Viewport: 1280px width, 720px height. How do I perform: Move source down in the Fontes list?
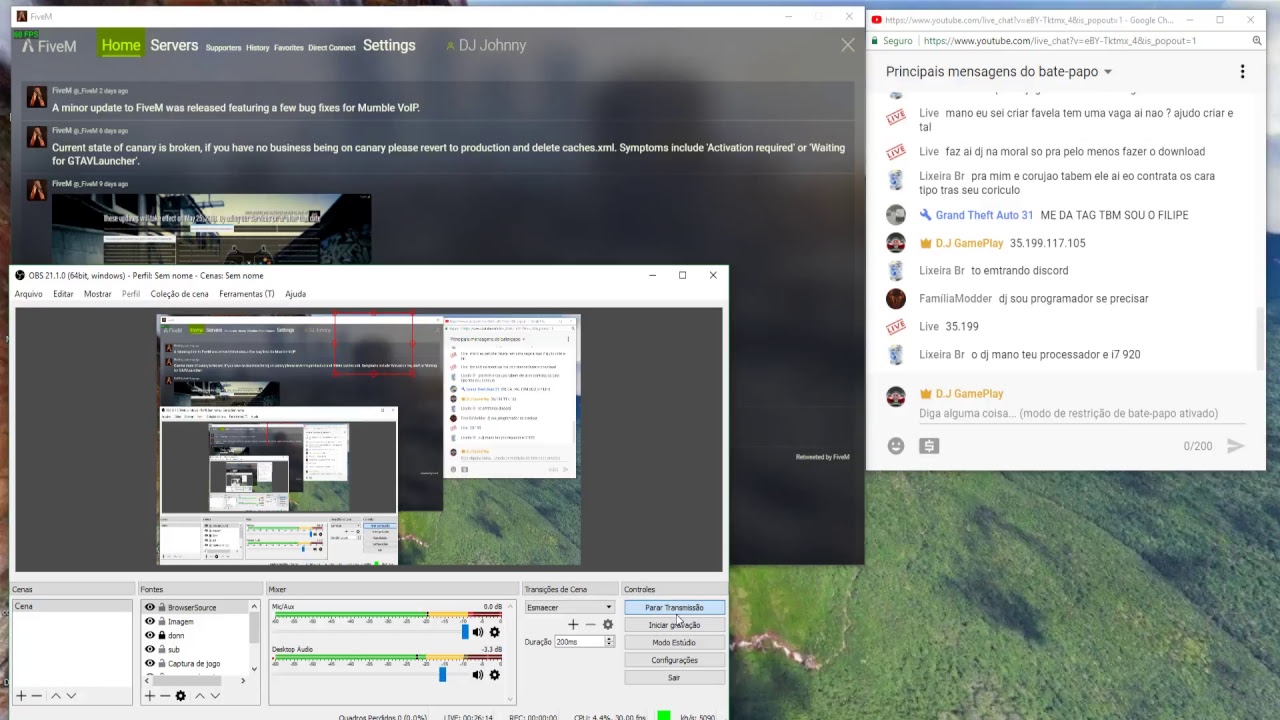[x=214, y=695]
